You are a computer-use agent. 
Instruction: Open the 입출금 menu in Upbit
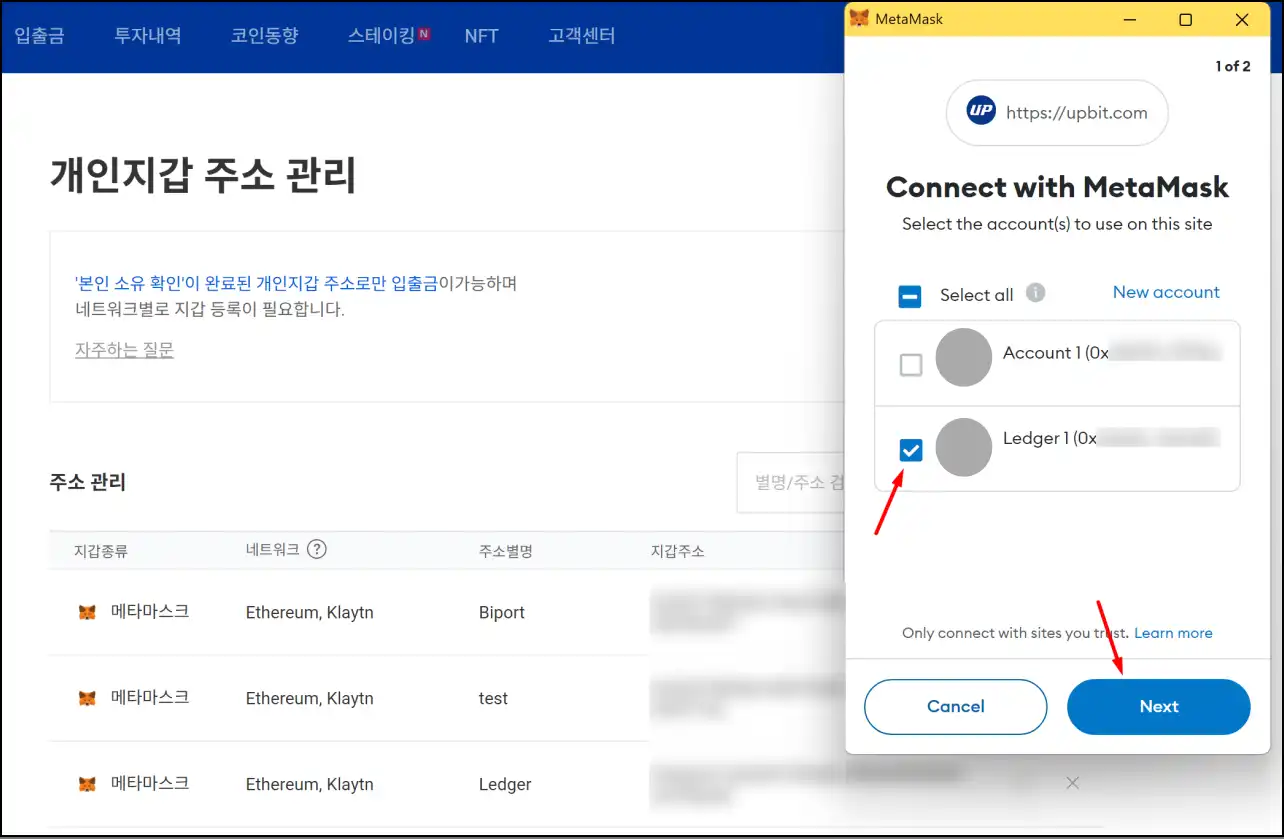coord(39,36)
